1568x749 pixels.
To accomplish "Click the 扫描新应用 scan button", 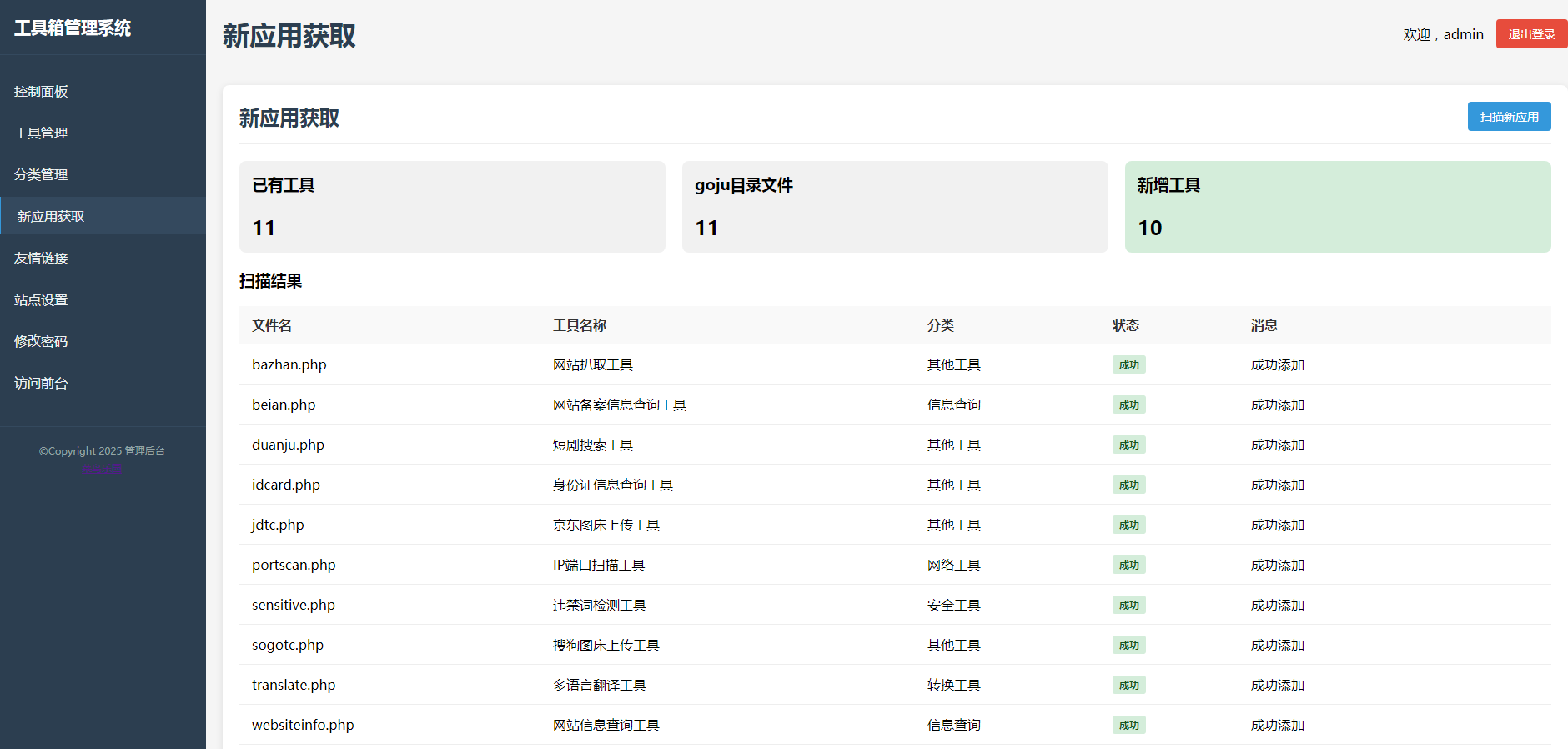I will 1508,117.
